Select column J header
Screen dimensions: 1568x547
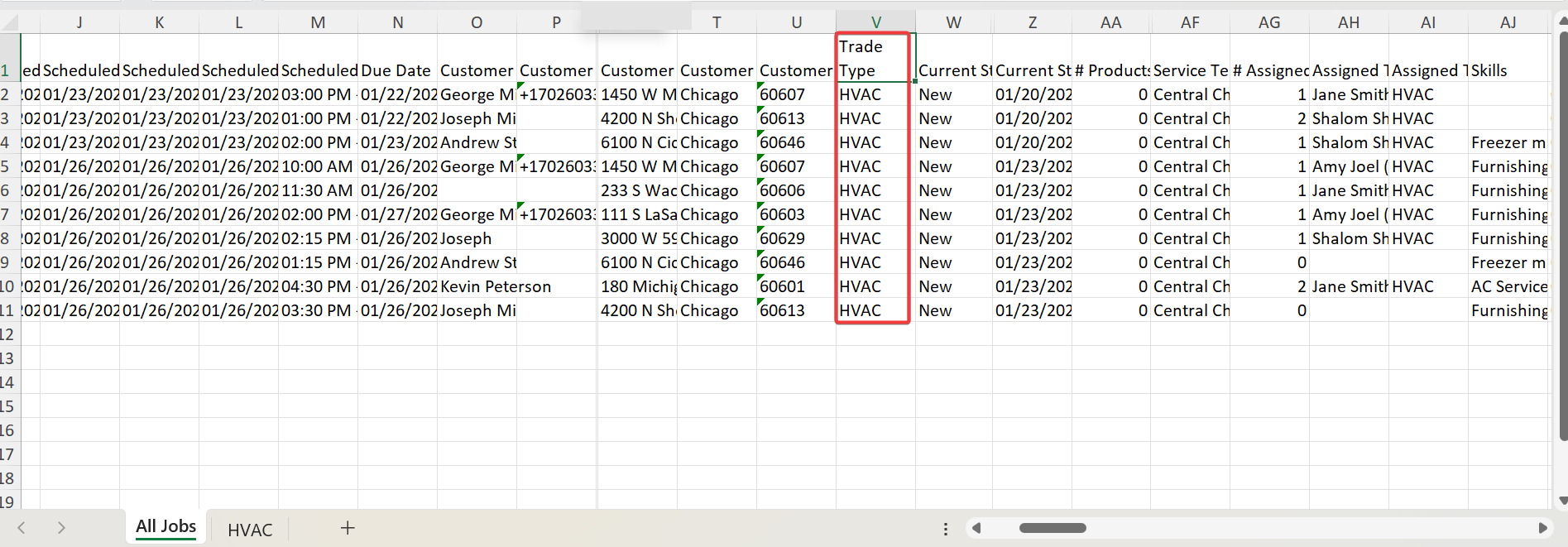point(79,22)
